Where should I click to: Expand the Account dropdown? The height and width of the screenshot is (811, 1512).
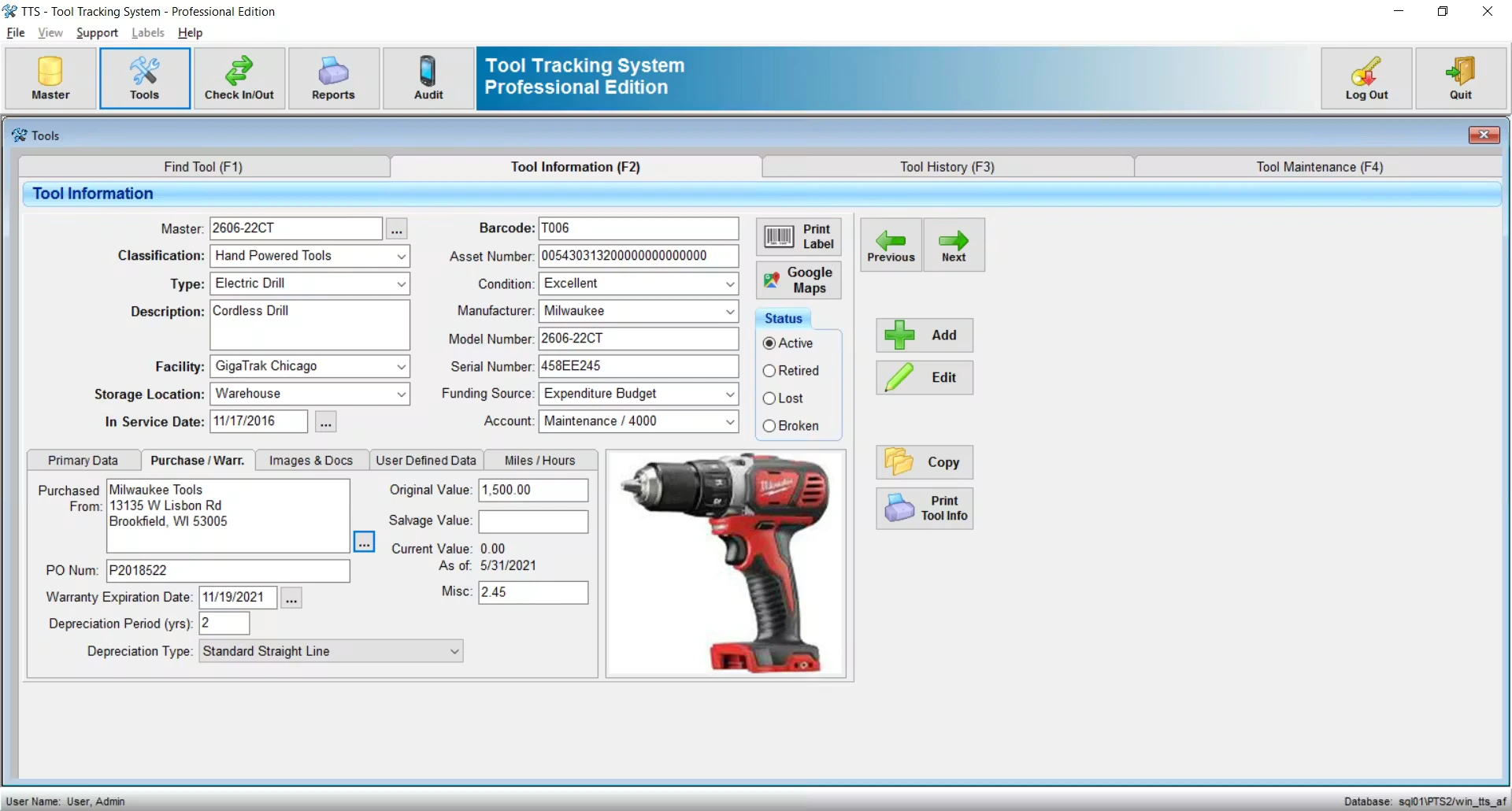coord(730,421)
